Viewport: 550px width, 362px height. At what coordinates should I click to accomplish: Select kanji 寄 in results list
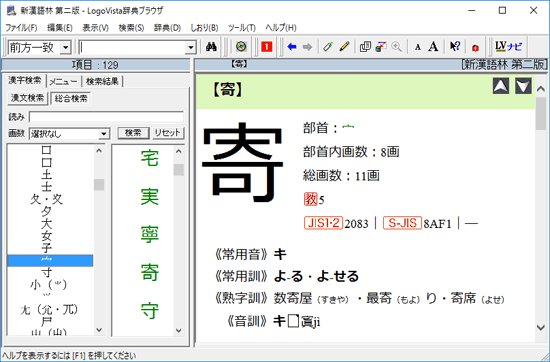tap(149, 273)
